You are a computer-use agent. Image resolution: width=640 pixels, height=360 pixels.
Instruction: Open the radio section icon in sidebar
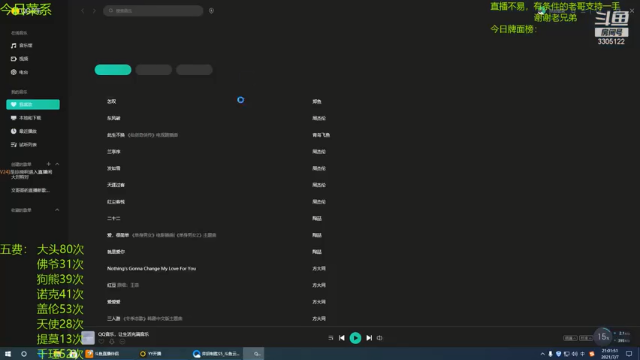(x=13, y=72)
